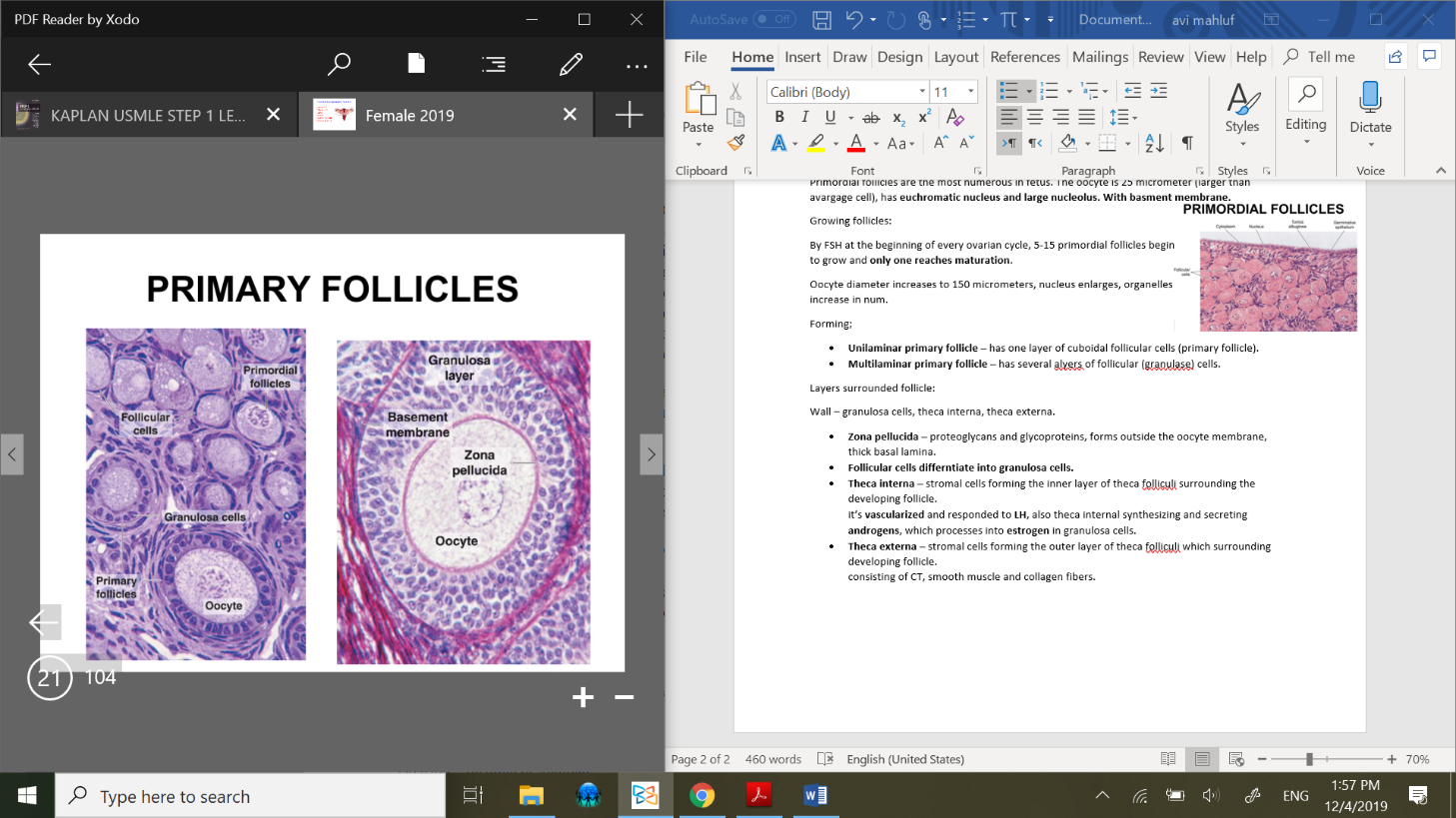Image resolution: width=1456 pixels, height=818 pixels.
Task: Click the Tell me search box
Action: click(x=1330, y=57)
